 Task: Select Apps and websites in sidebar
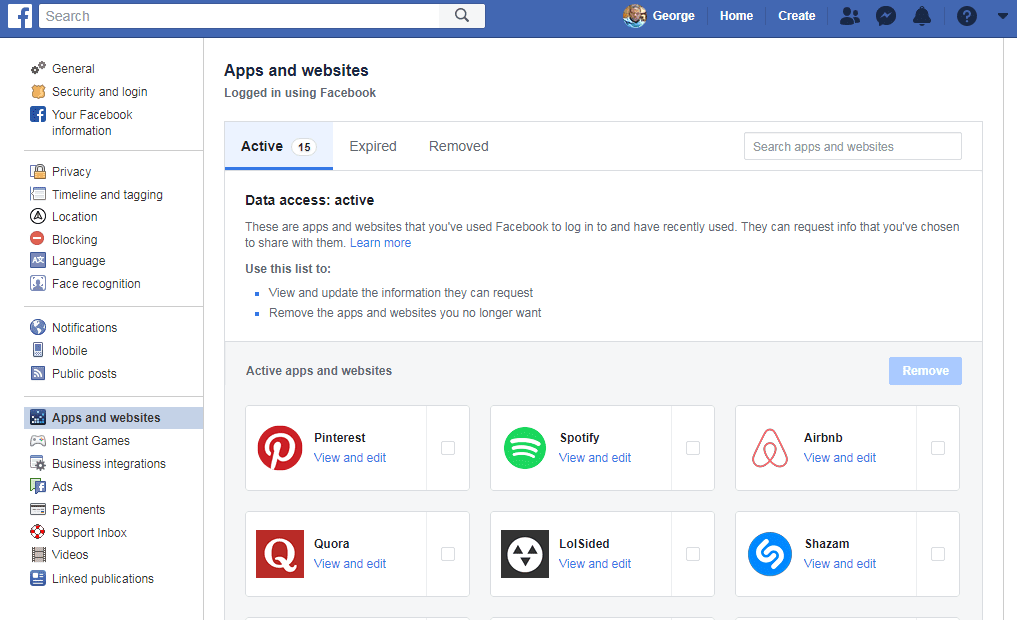(114, 418)
